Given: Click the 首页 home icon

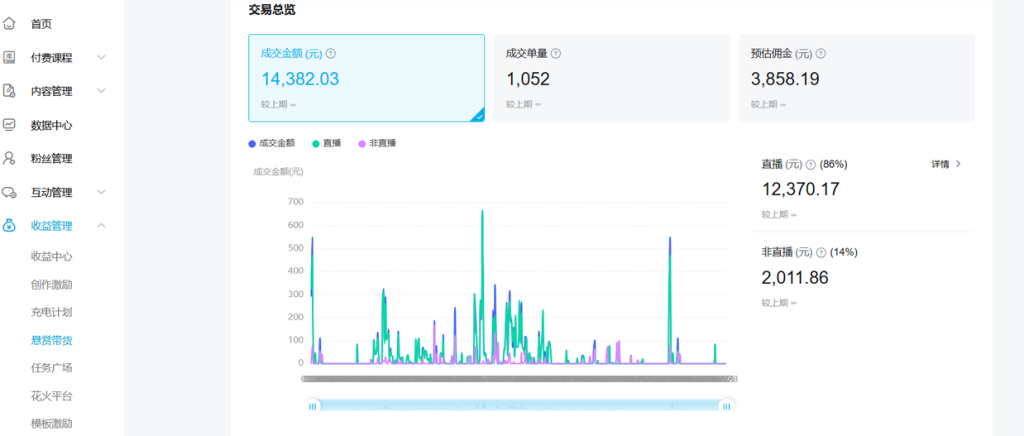Looking at the screenshot, I should tap(10, 23).
